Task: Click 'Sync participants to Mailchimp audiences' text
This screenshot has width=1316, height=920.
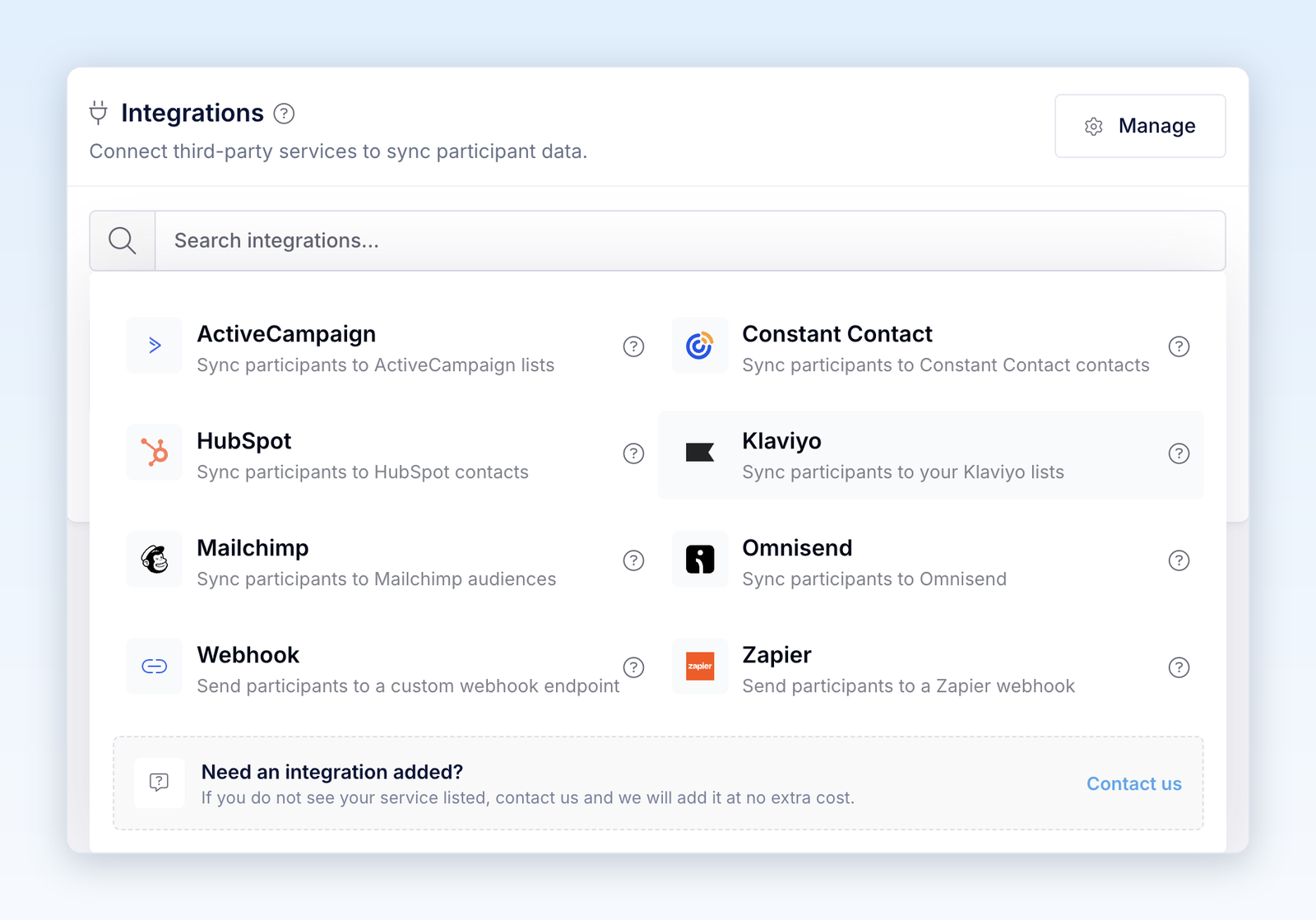Action: point(377,579)
